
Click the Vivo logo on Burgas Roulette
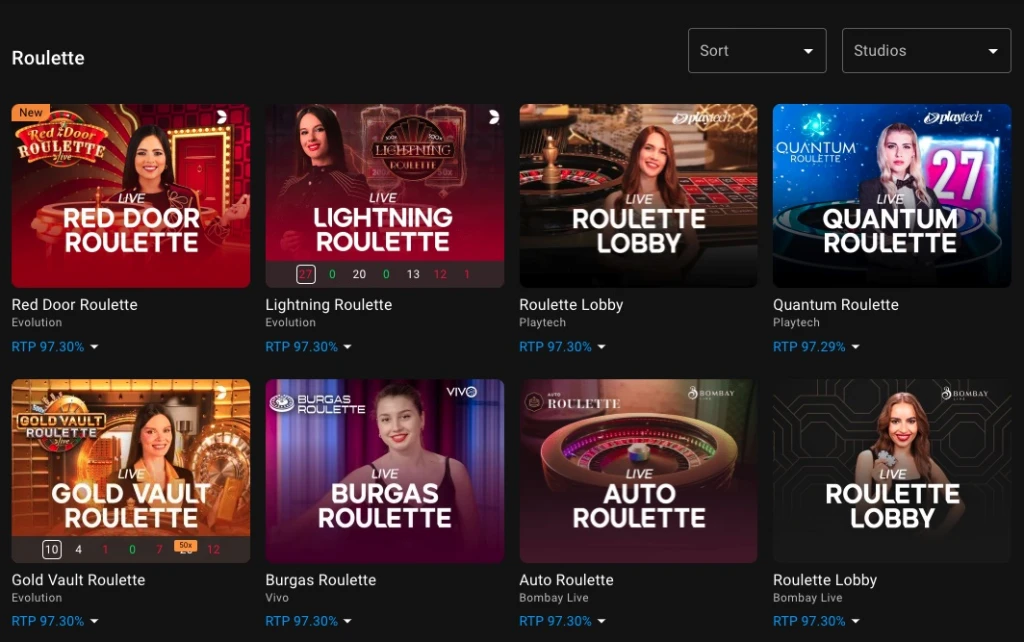click(461, 392)
